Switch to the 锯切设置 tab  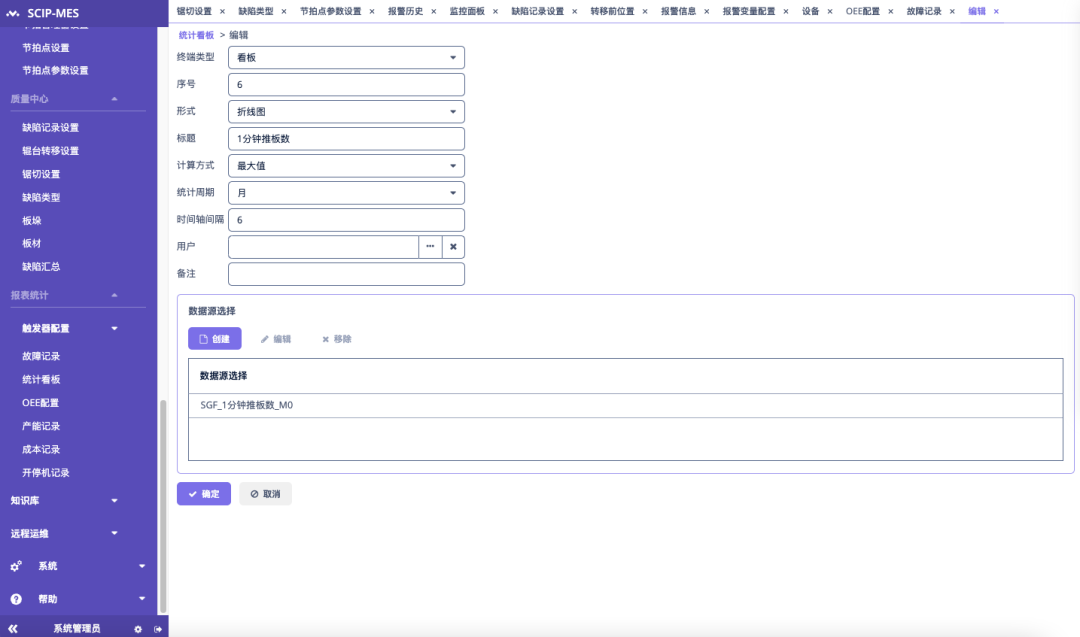coord(194,12)
